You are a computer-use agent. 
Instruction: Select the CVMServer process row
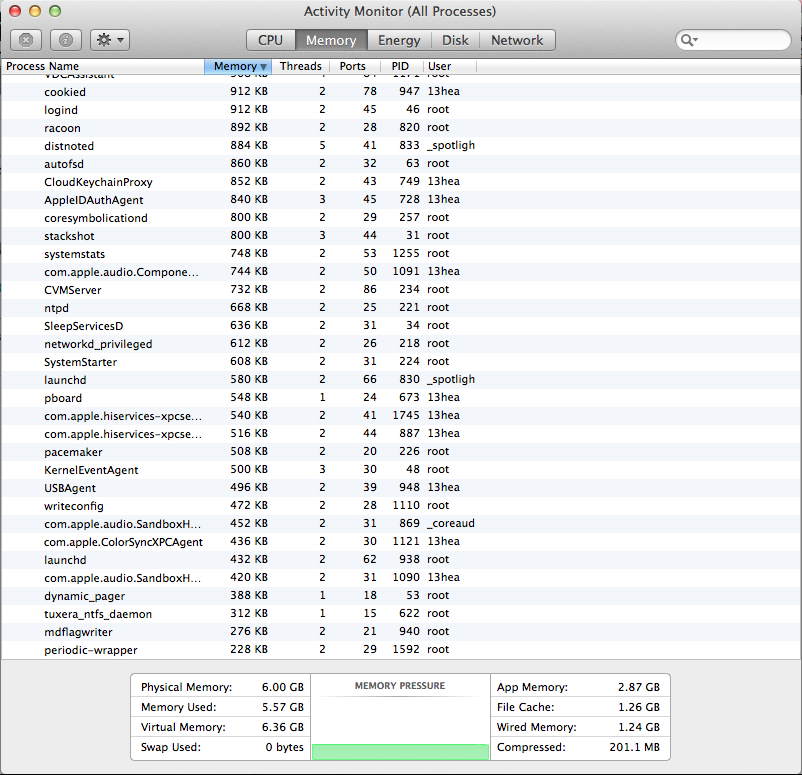click(x=401, y=290)
